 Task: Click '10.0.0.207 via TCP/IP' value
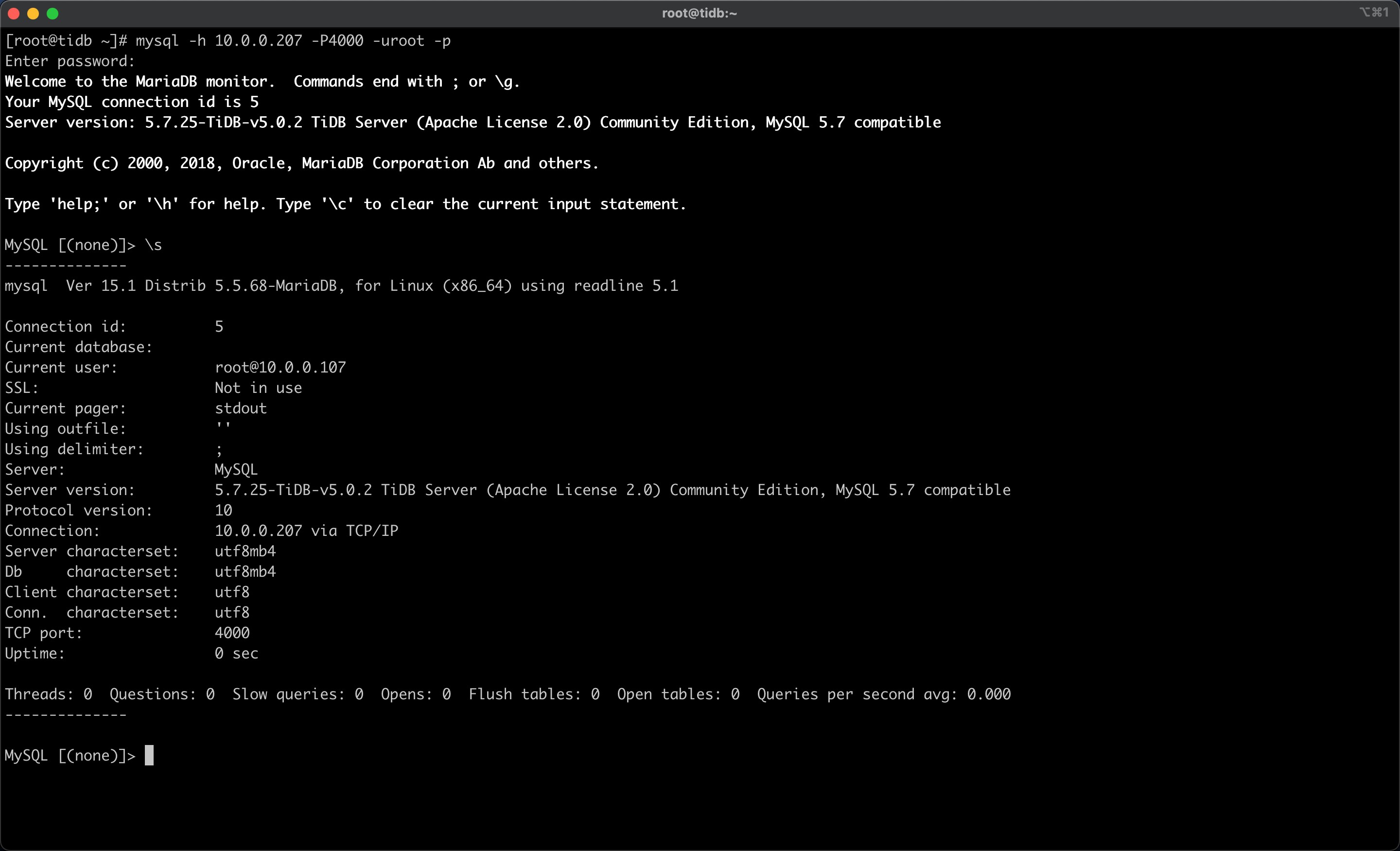[x=306, y=532]
